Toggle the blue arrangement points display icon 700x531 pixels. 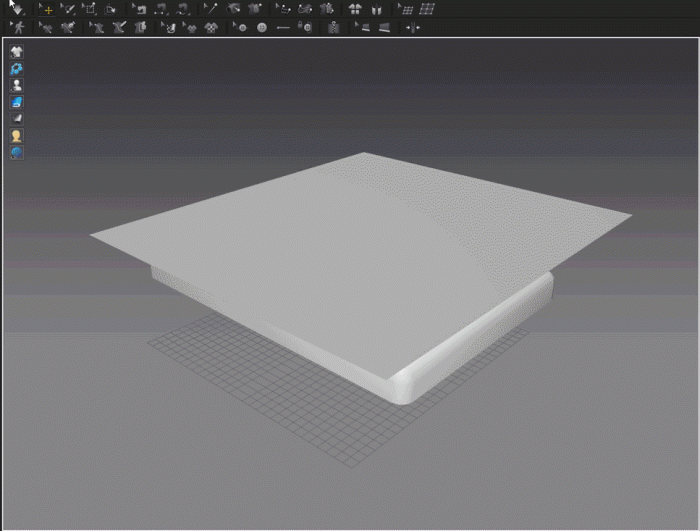(x=17, y=69)
